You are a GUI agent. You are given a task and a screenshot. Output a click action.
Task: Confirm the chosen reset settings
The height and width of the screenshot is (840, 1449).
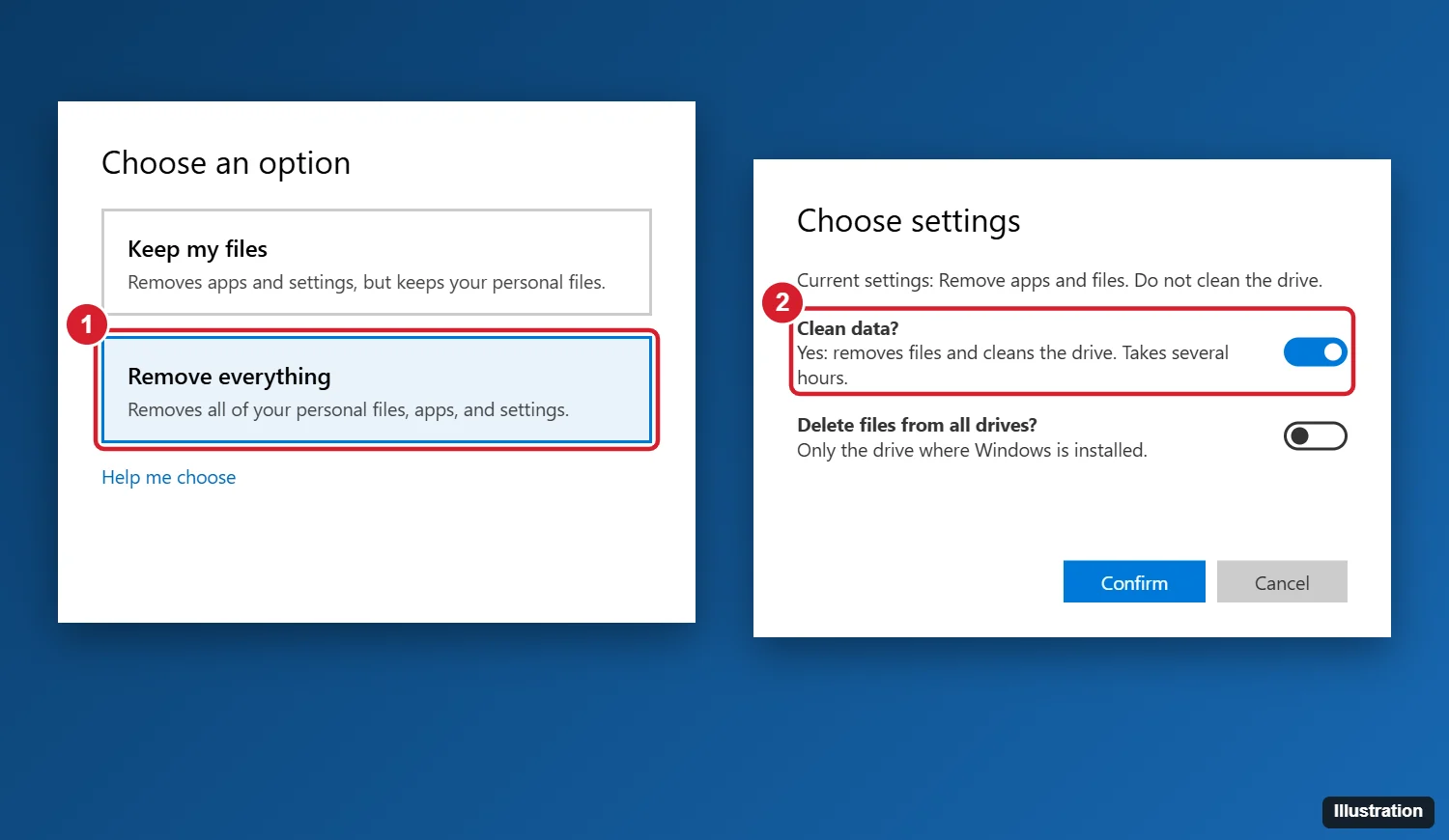1134,582
